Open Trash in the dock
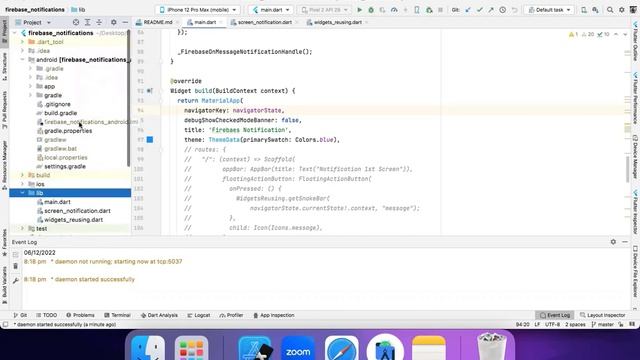Viewport: 640px width, 360px height. pyautogui.click(x=492, y=347)
